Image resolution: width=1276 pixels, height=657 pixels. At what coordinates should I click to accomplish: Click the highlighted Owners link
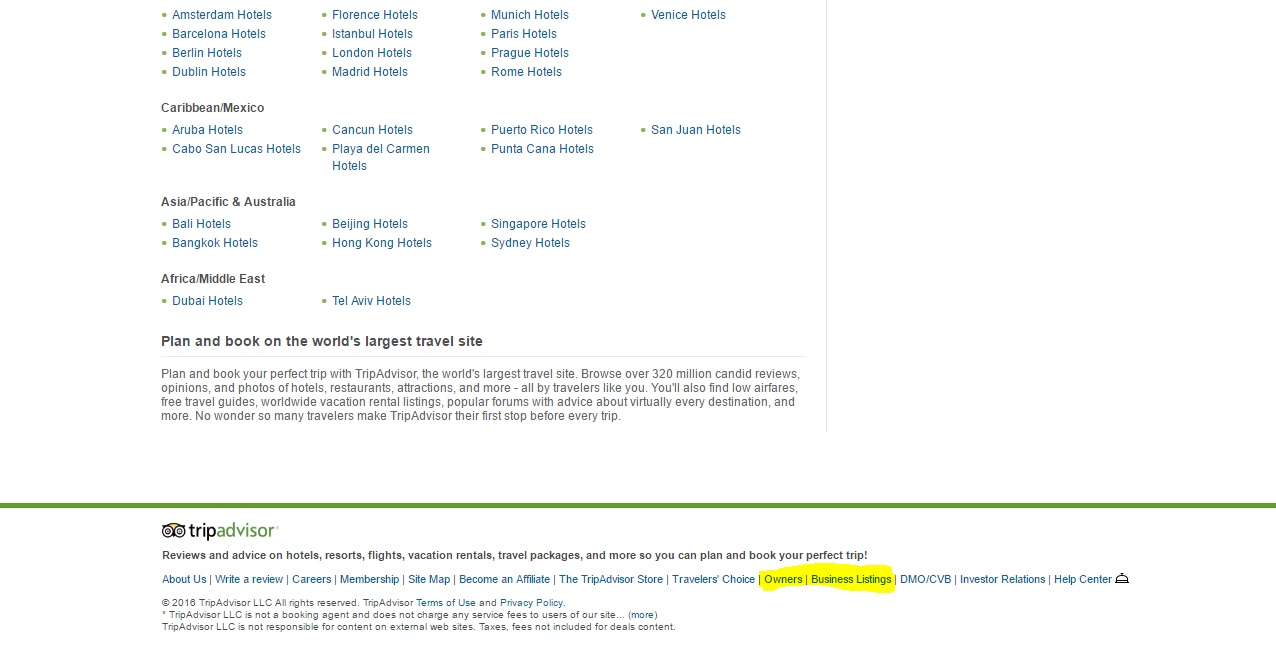[783, 580]
